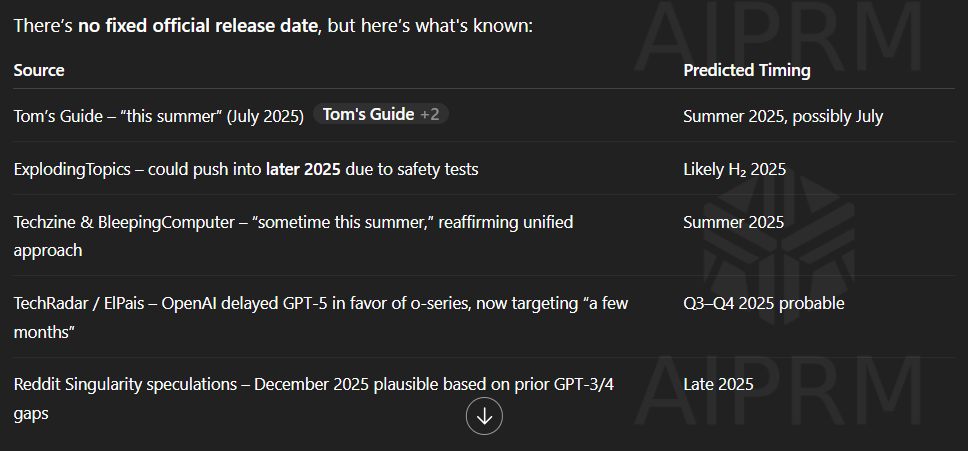
Task: Click the top AIPRM watermark text
Action: 779,38
